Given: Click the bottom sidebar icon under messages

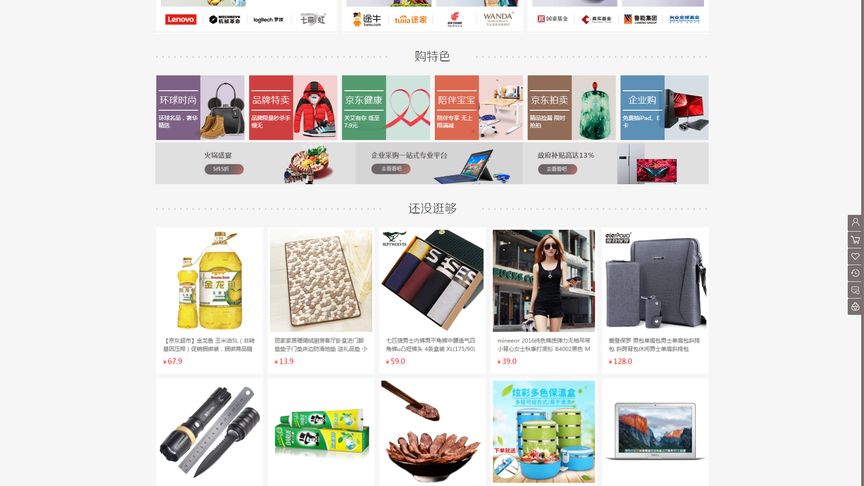Looking at the screenshot, I should pyautogui.click(x=855, y=307).
